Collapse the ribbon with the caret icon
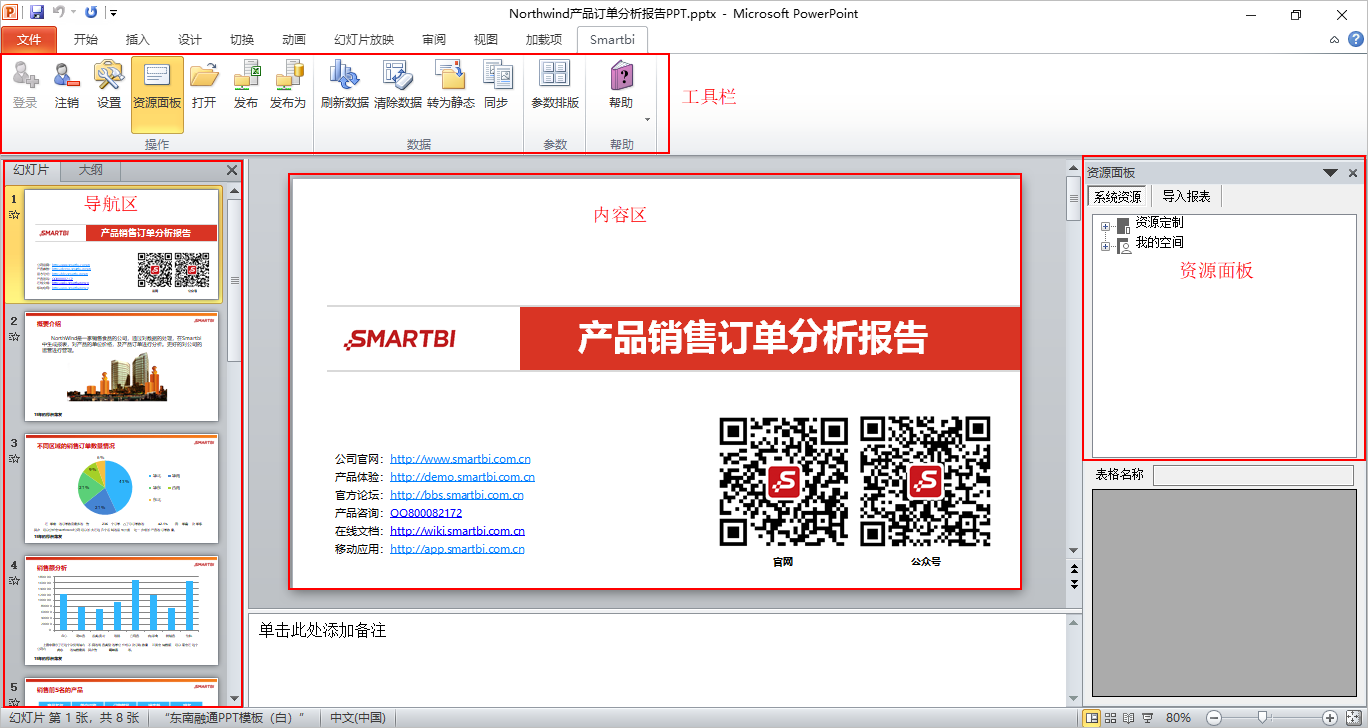Viewport: 1368px width, 728px height. pyautogui.click(x=1334, y=40)
